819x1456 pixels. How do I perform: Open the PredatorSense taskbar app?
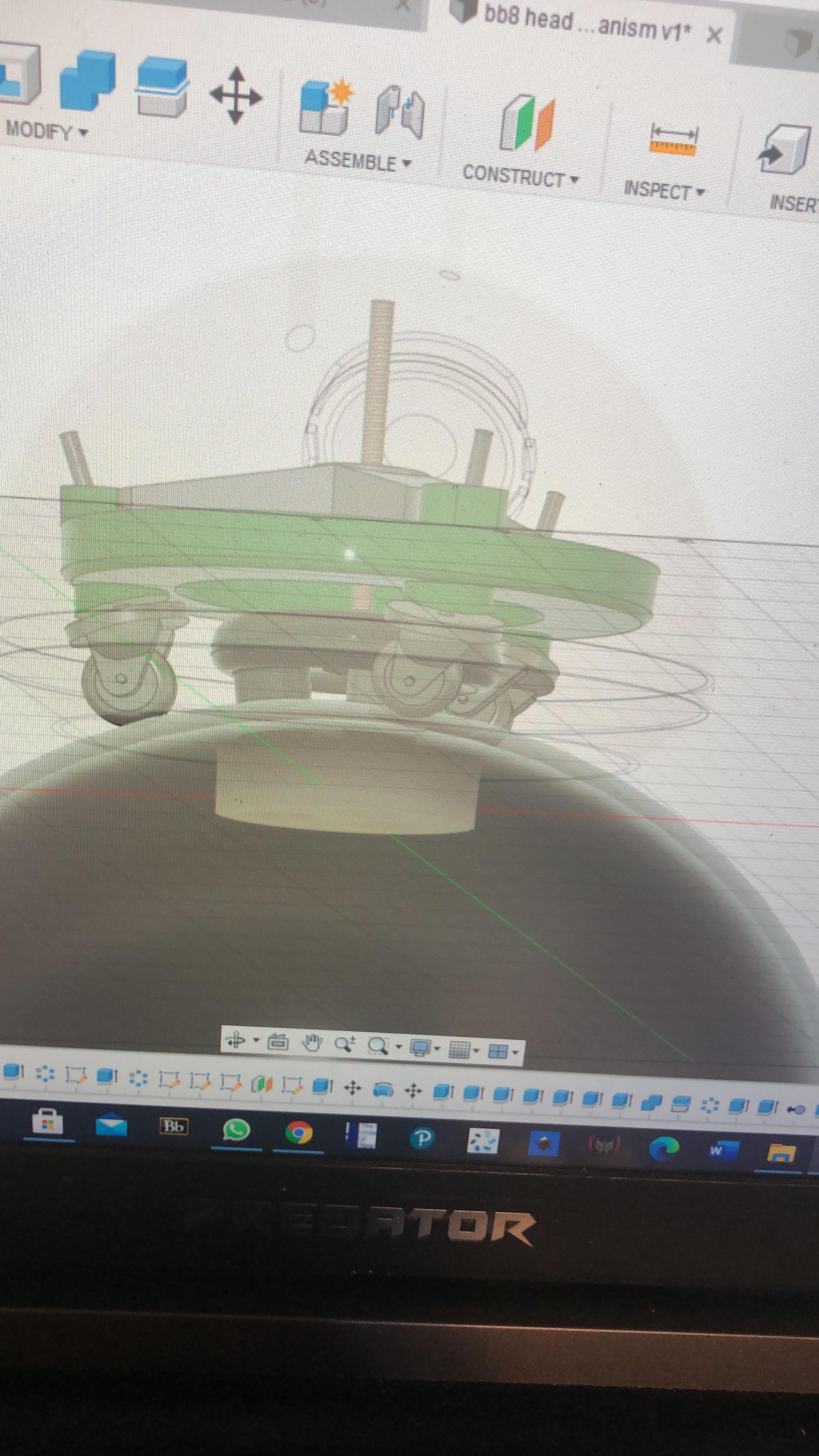[x=604, y=1145]
